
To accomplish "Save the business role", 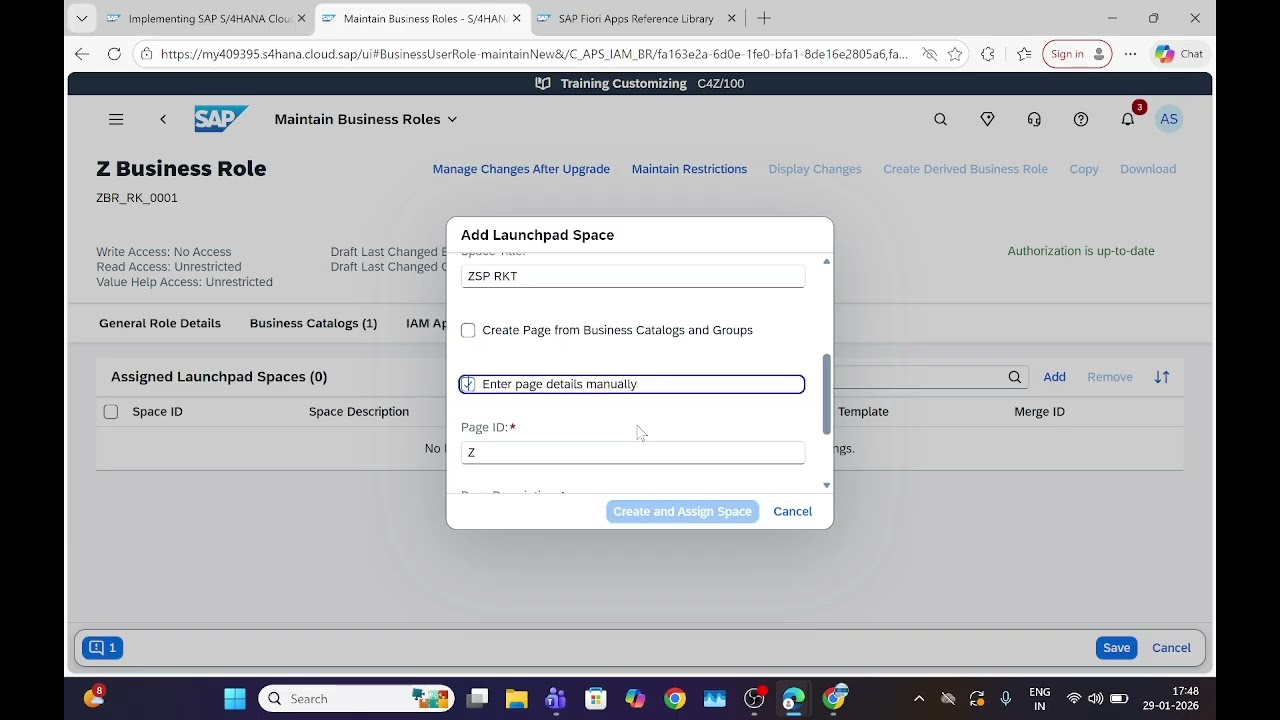I will (1116, 648).
